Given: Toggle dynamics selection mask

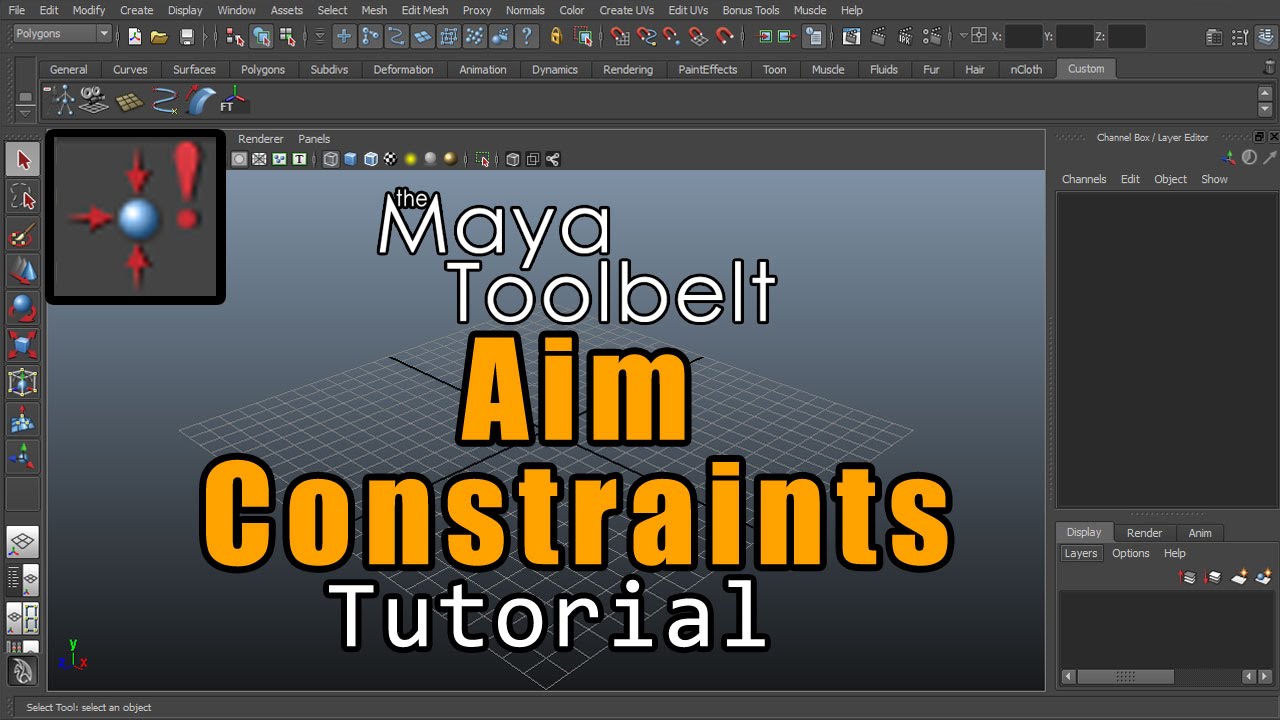Looking at the screenshot, I should coord(475,37).
